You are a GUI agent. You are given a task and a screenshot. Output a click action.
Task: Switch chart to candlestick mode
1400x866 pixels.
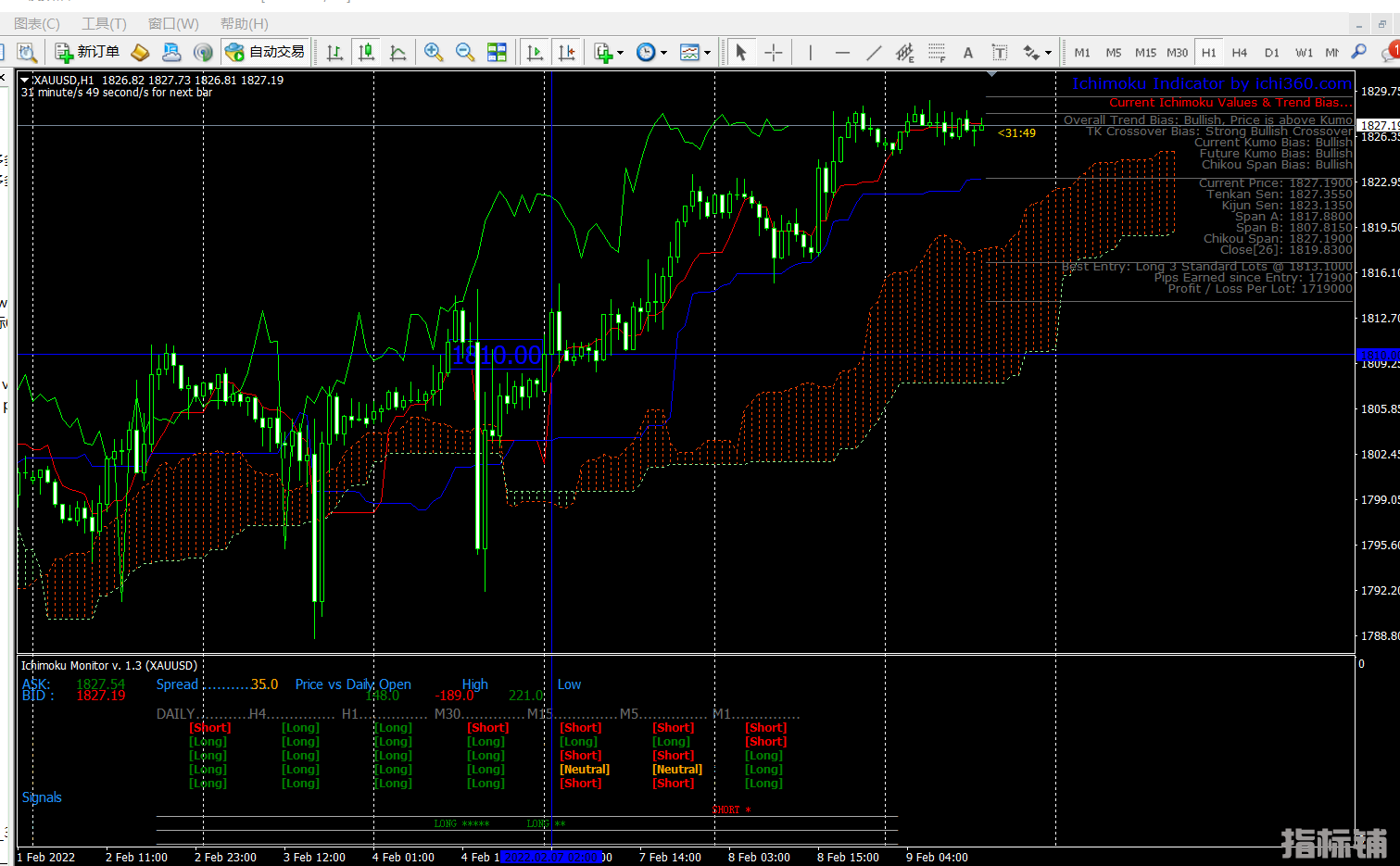point(366,52)
